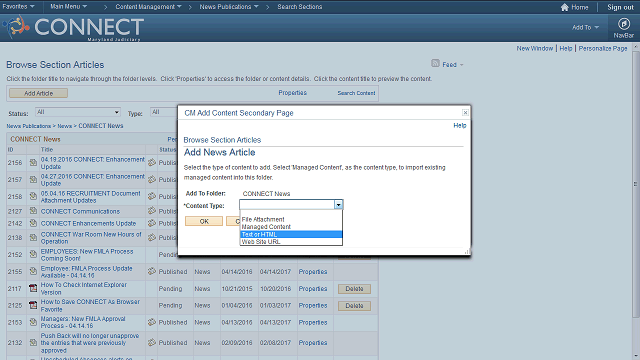Open the Type filter dropdown
This screenshot has height=360, width=640.
pyautogui.click(x=163, y=112)
